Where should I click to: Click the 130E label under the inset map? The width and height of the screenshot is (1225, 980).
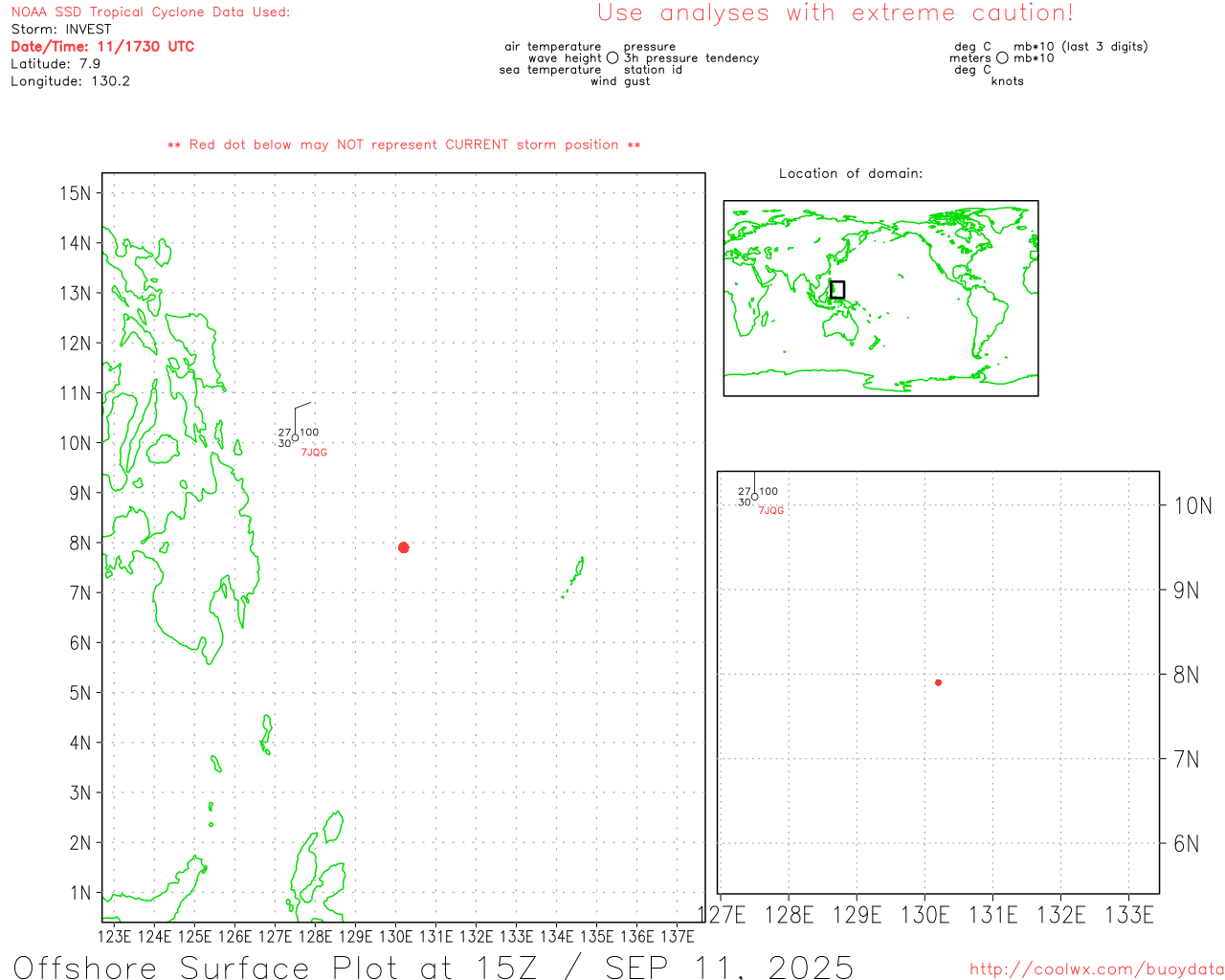coord(924,915)
